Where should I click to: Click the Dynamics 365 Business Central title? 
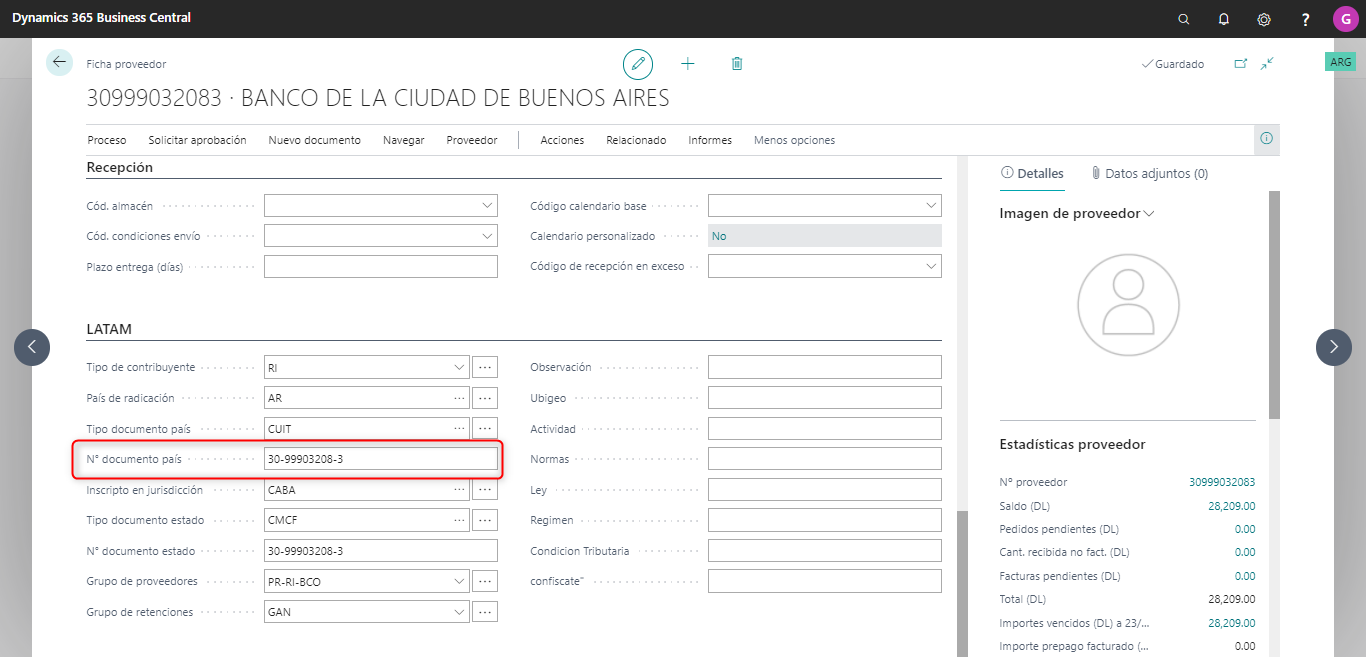[x=101, y=18]
